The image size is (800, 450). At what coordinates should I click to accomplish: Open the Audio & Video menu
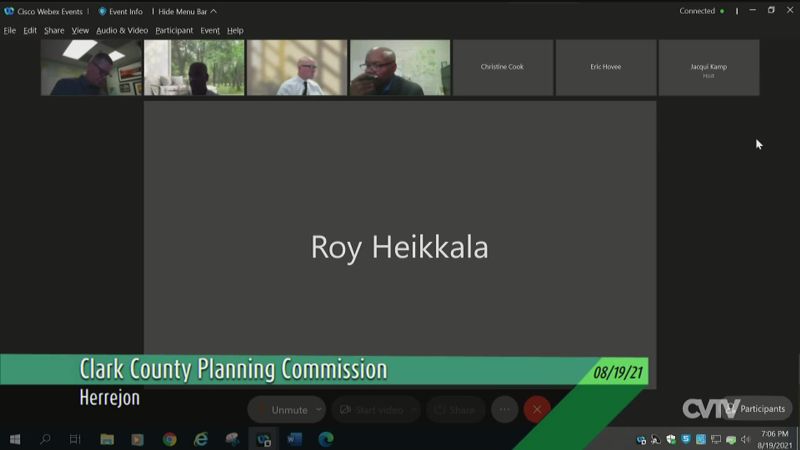click(122, 31)
